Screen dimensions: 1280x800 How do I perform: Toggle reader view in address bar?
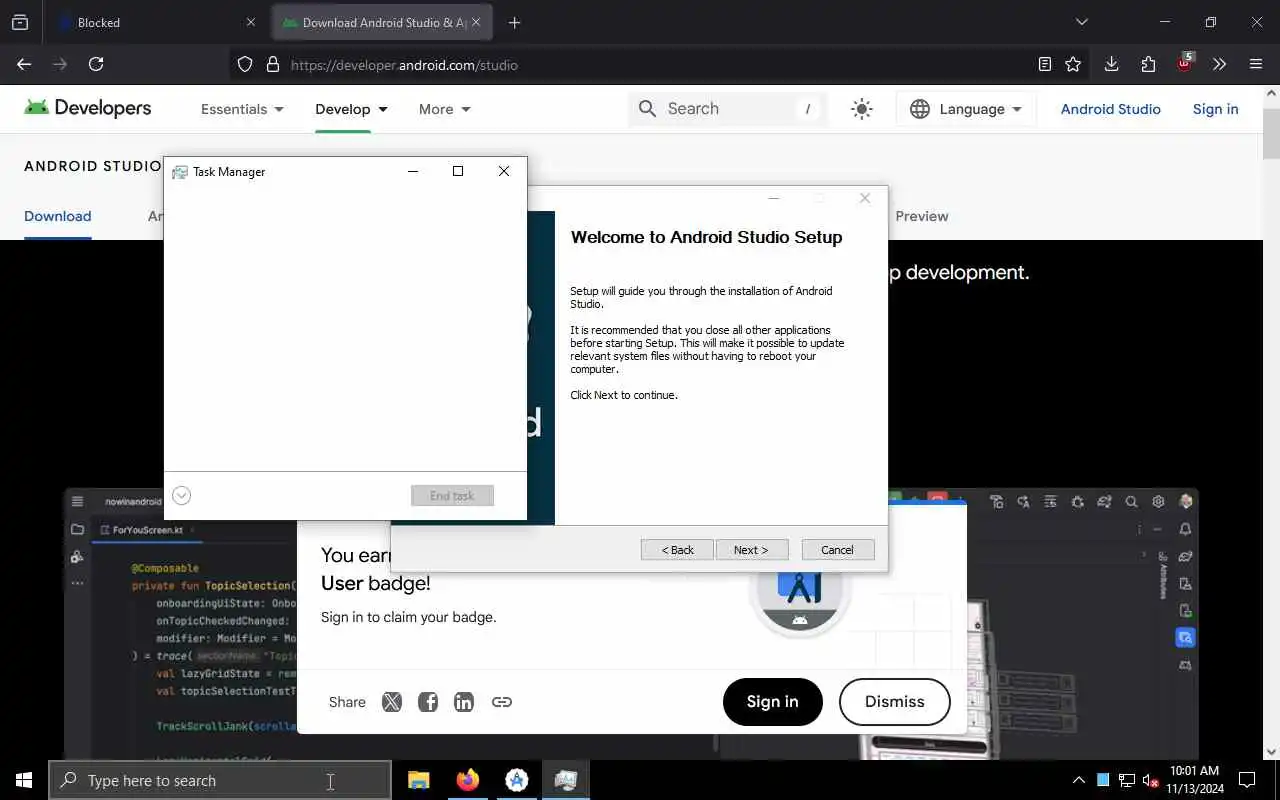coord(1044,64)
